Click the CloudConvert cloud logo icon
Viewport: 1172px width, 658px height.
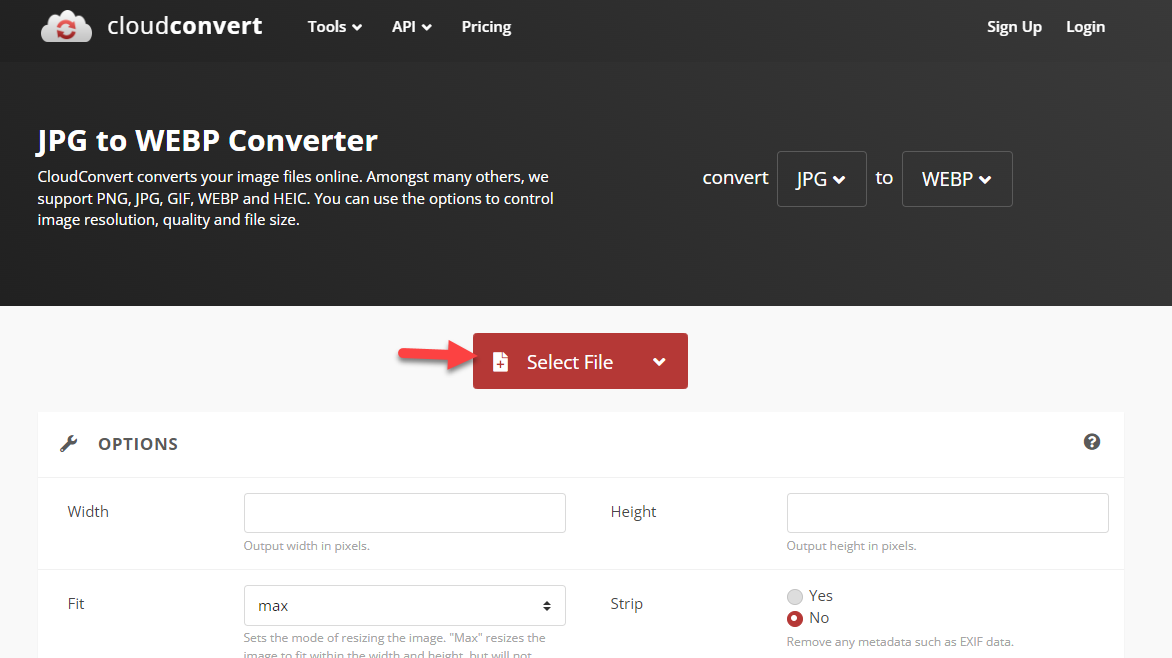point(67,26)
